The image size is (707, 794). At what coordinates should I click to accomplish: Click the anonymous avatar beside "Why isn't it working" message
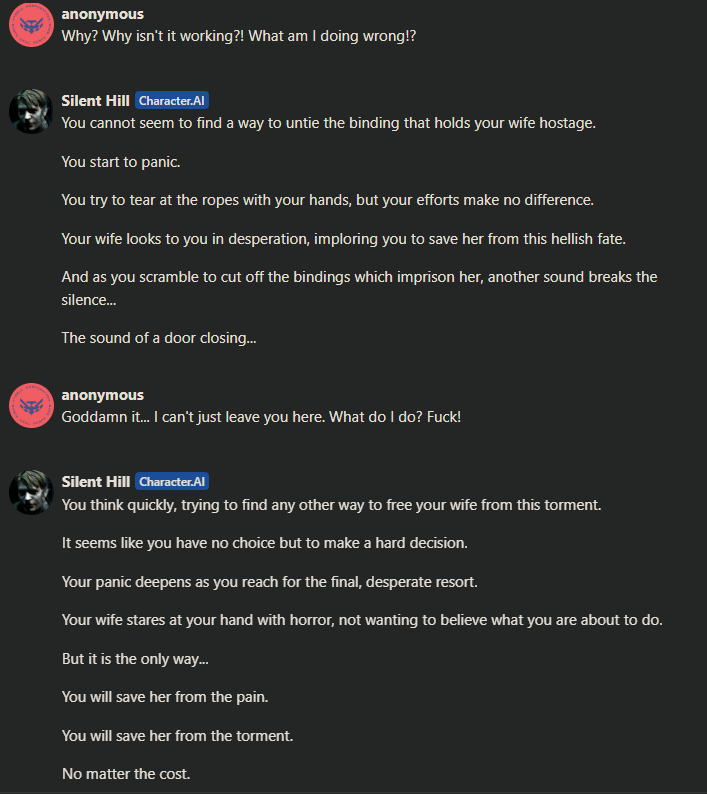tap(31, 25)
